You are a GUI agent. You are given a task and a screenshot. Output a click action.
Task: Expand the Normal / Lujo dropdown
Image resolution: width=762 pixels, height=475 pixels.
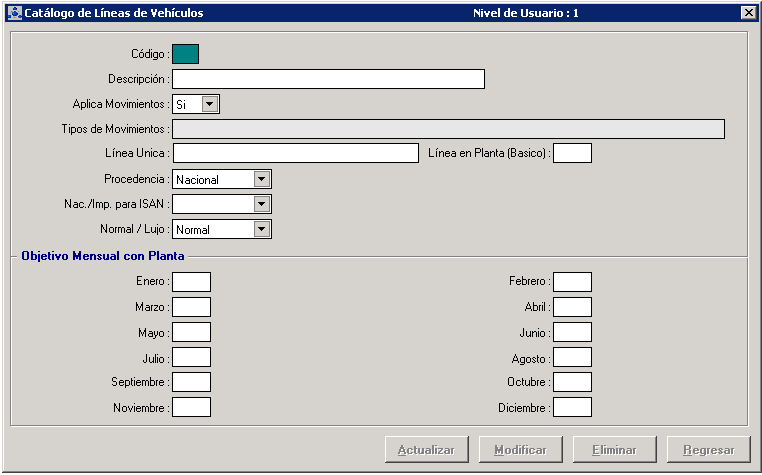click(x=261, y=229)
